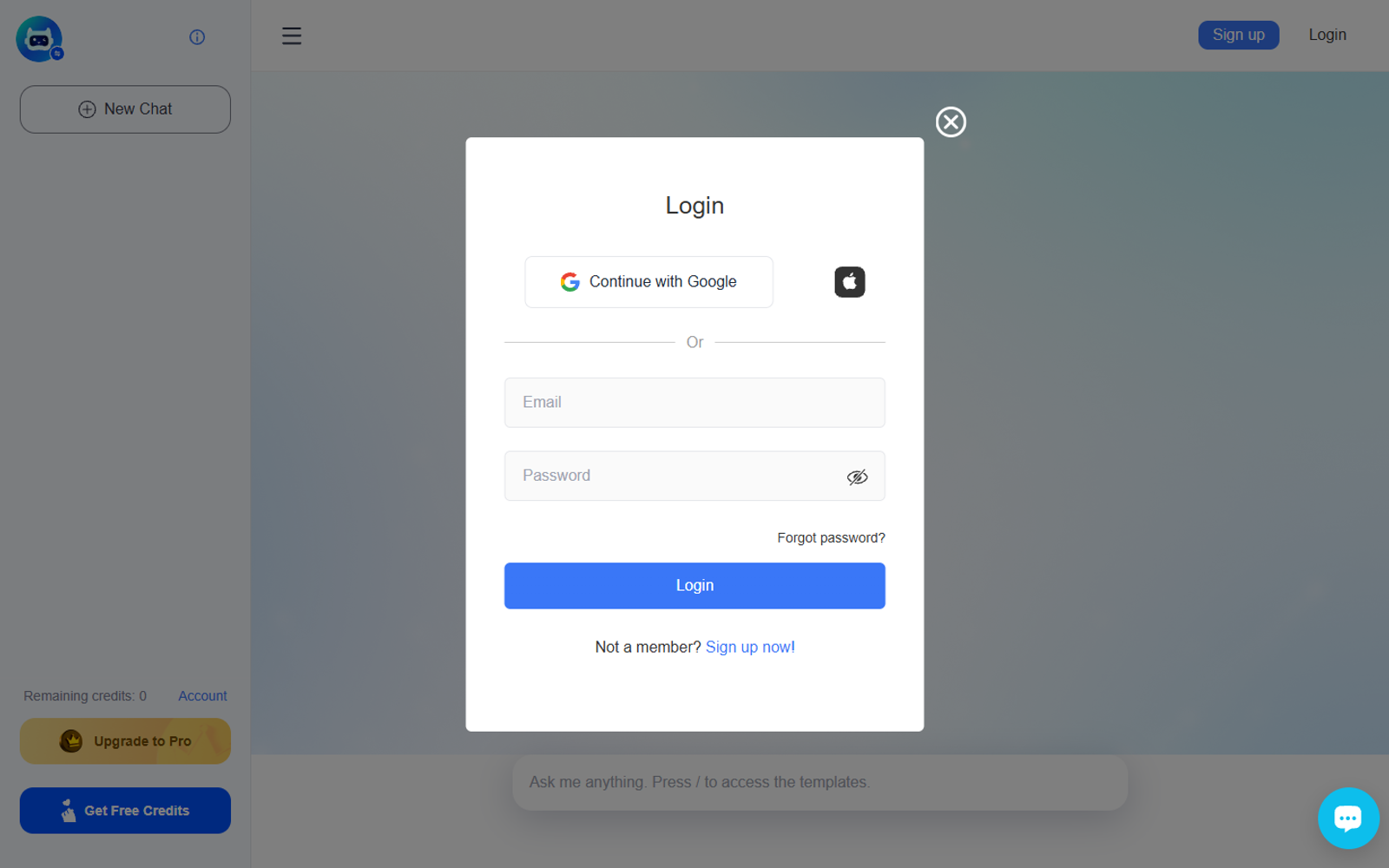Image resolution: width=1389 pixels, height=868 pixels.
Task: Click the crown icon on Upgrade to Pro
Action: click(71, 740)
